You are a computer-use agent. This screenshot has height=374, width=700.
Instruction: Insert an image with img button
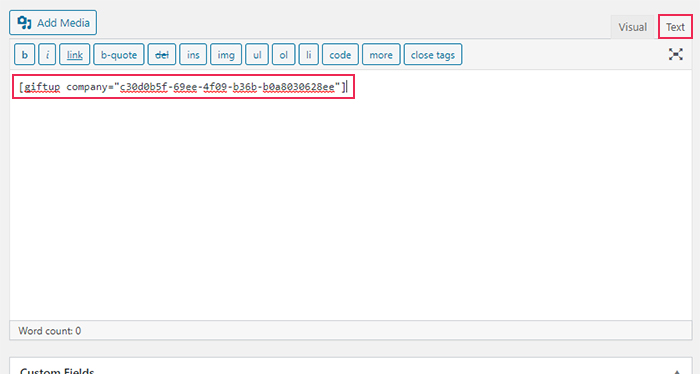(226, 54)
